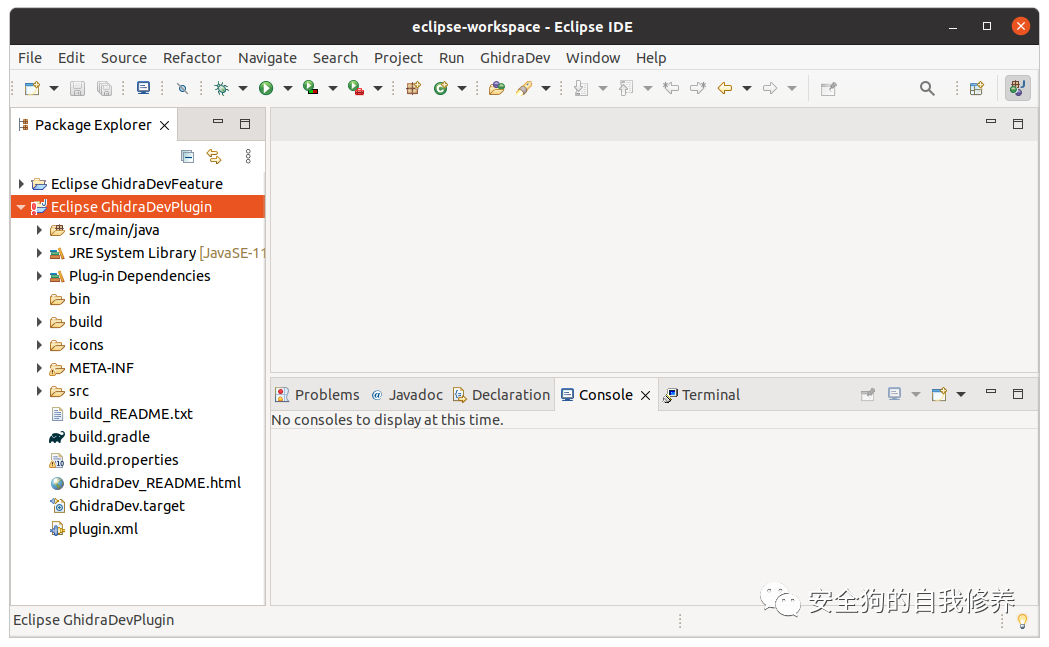The height and width of the screenshot is (647, 1049).
Task: Open the Coverage dropdown arrow
Action: click(332, 88)
